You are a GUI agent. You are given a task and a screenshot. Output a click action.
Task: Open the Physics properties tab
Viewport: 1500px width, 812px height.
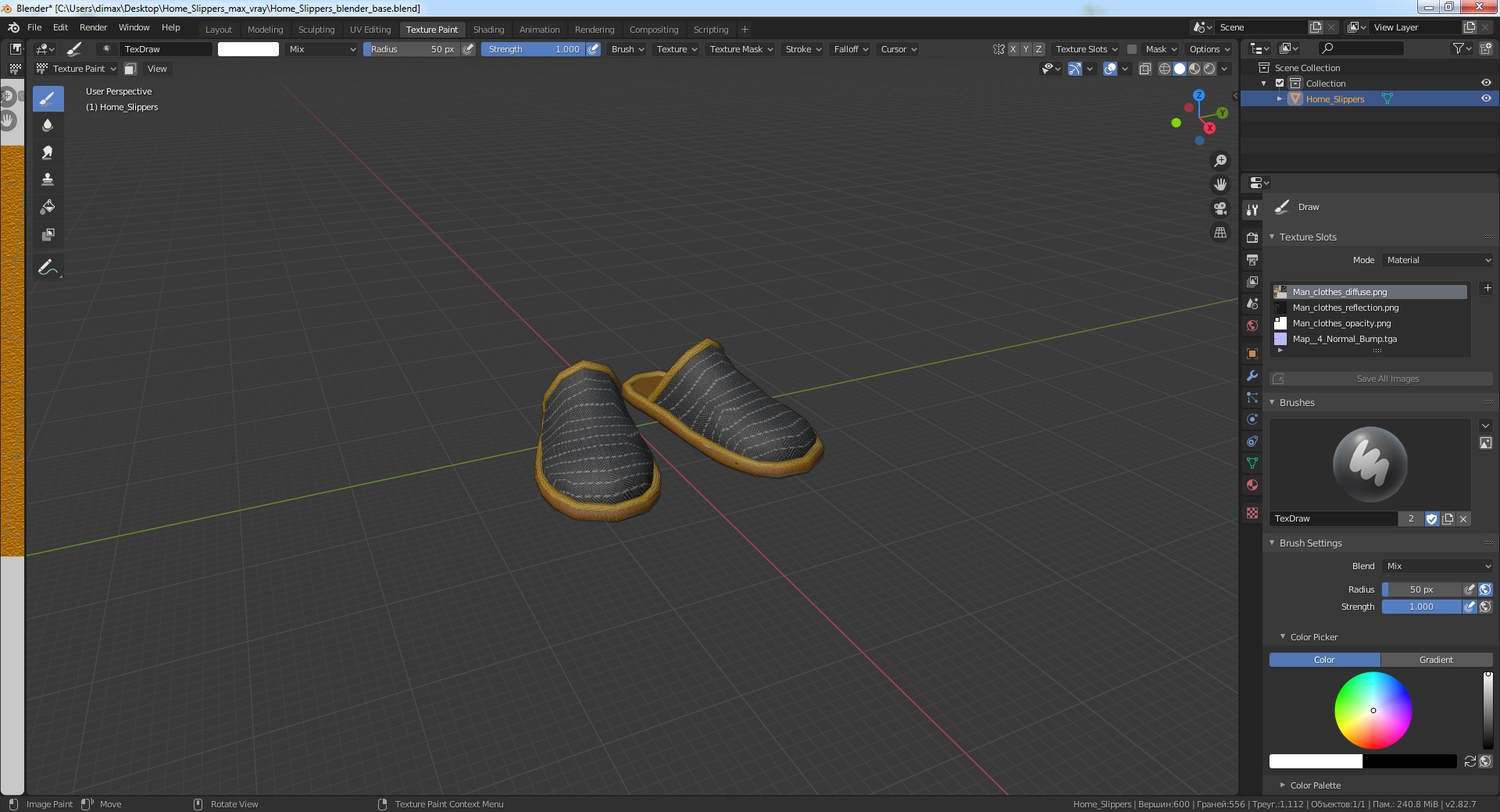click(1252, 419)
